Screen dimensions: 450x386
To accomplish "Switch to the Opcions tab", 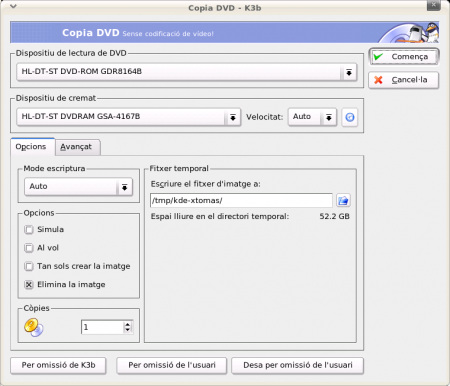I will 33,147.
